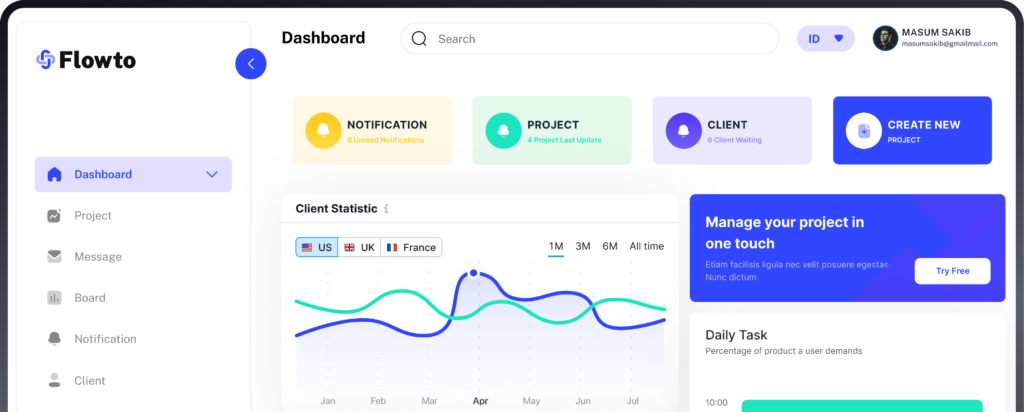Toggle the UK country filter
This screenshot has width=1024, height=412.
coord(359,247)
